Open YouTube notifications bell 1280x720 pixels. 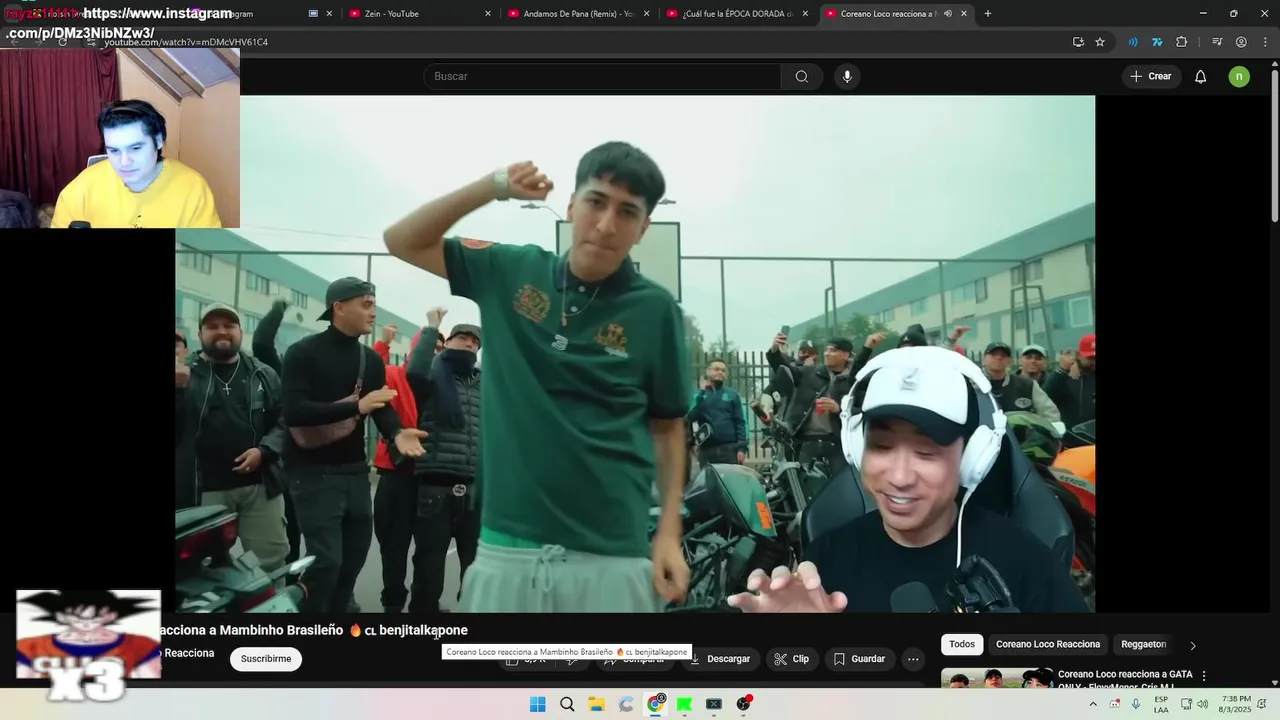click(x=1200, y=77)
